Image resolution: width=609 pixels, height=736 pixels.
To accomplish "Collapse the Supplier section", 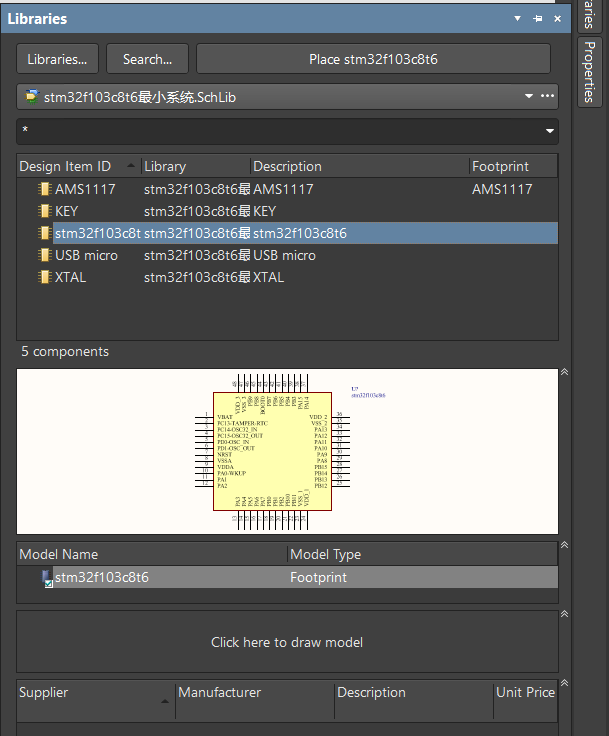I will [x=564, y=683].
